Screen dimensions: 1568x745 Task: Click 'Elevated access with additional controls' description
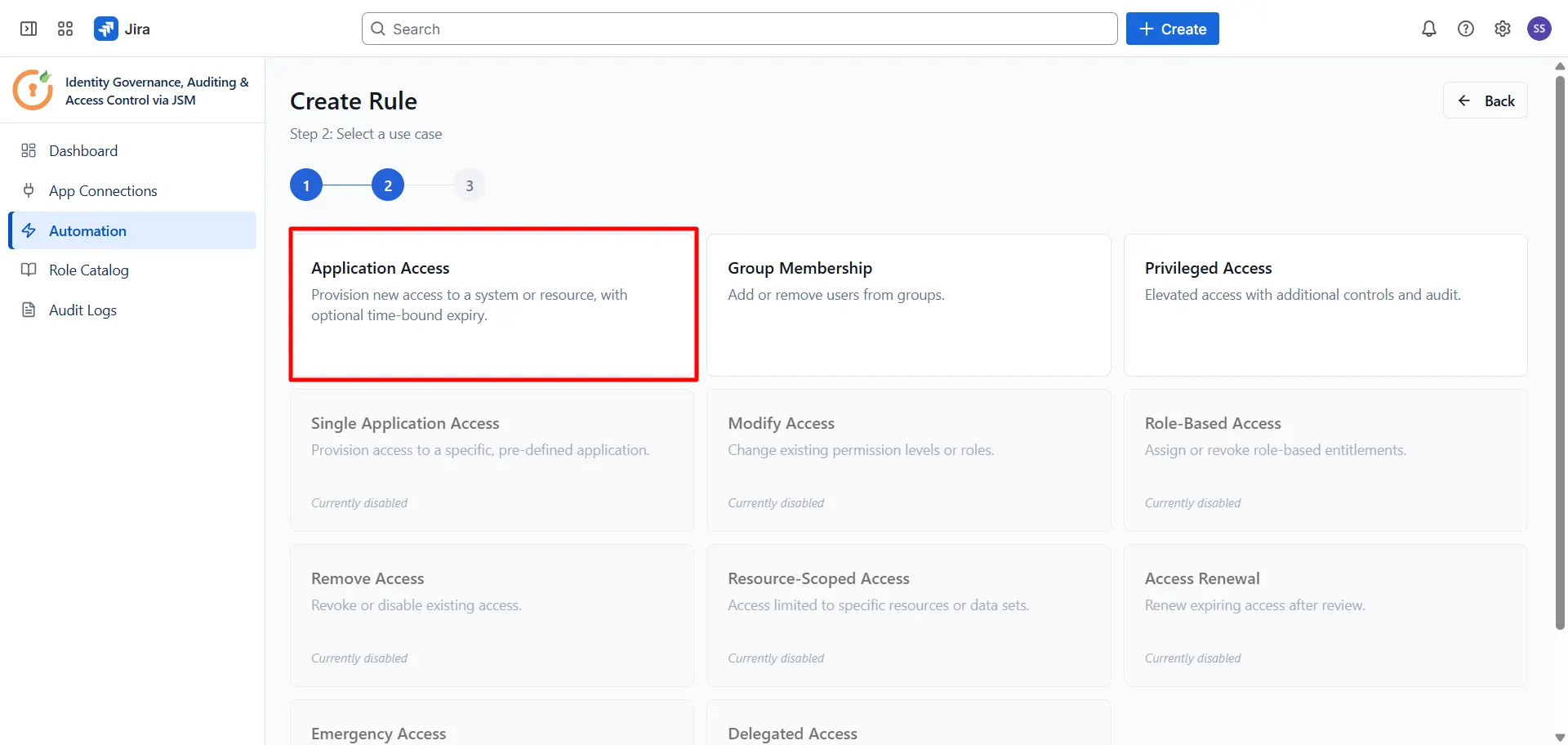click(x=1303, y=295)
